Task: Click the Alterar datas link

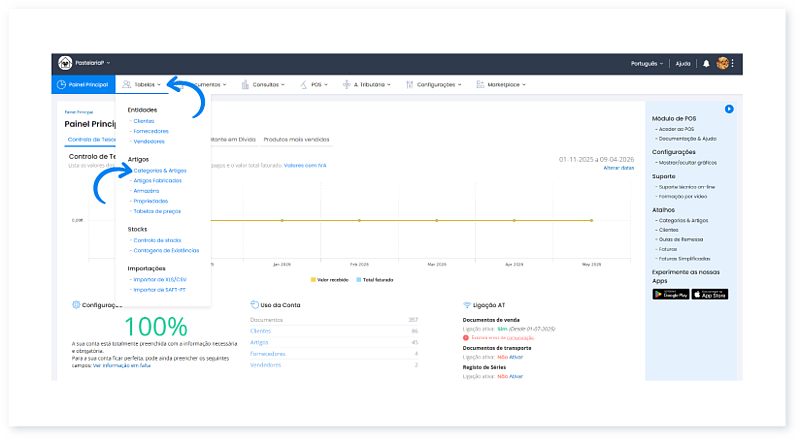Action: pos(619,168)
